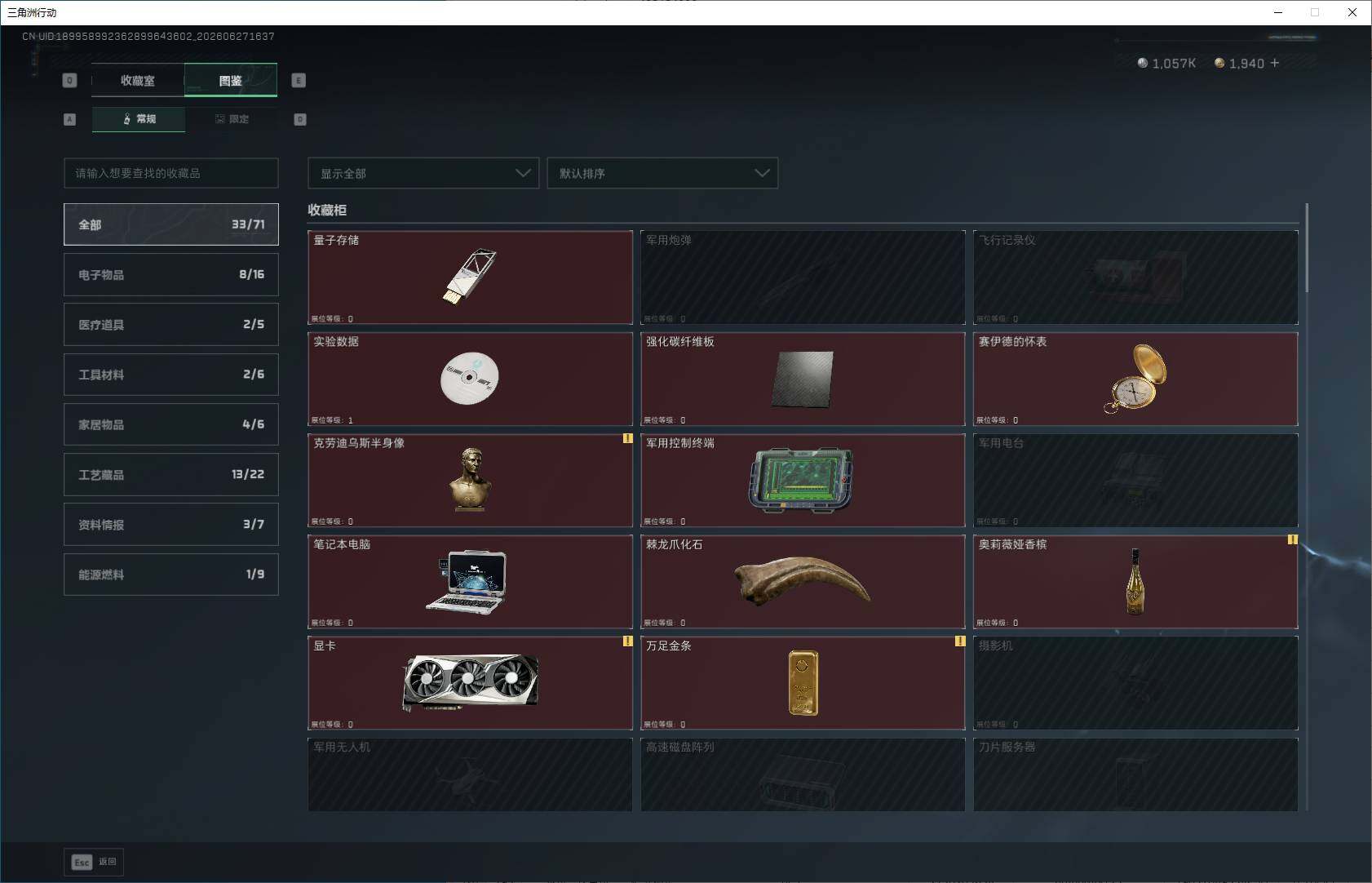The image size is (1372, 883).
Task: Minimize the 三角洲行动 window
Action: pyautogui.click(x=1278, y=12)
